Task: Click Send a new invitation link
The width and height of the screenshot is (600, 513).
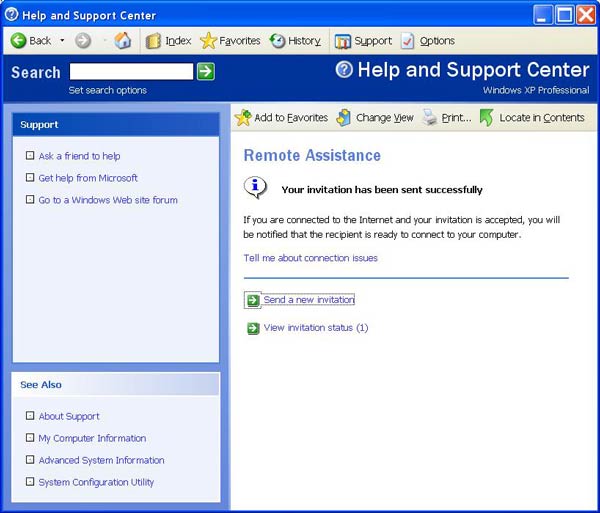Action: coord(309,300)
